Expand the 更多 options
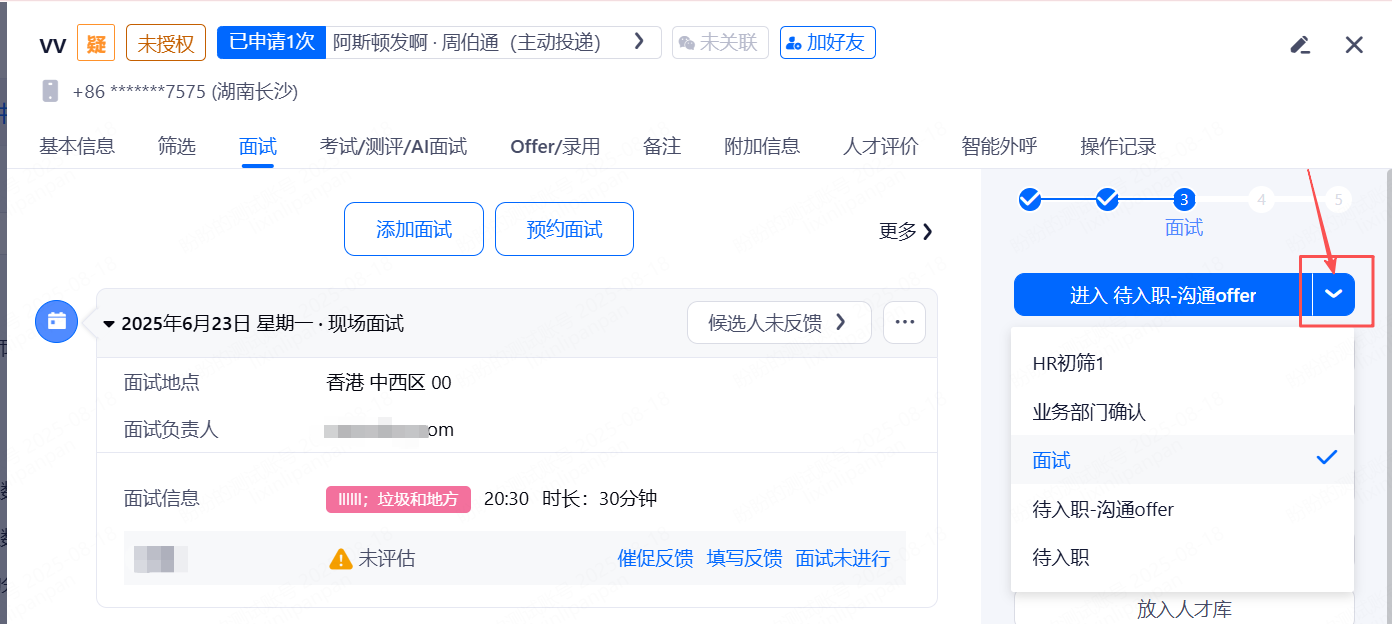 [x=906, y=231]
